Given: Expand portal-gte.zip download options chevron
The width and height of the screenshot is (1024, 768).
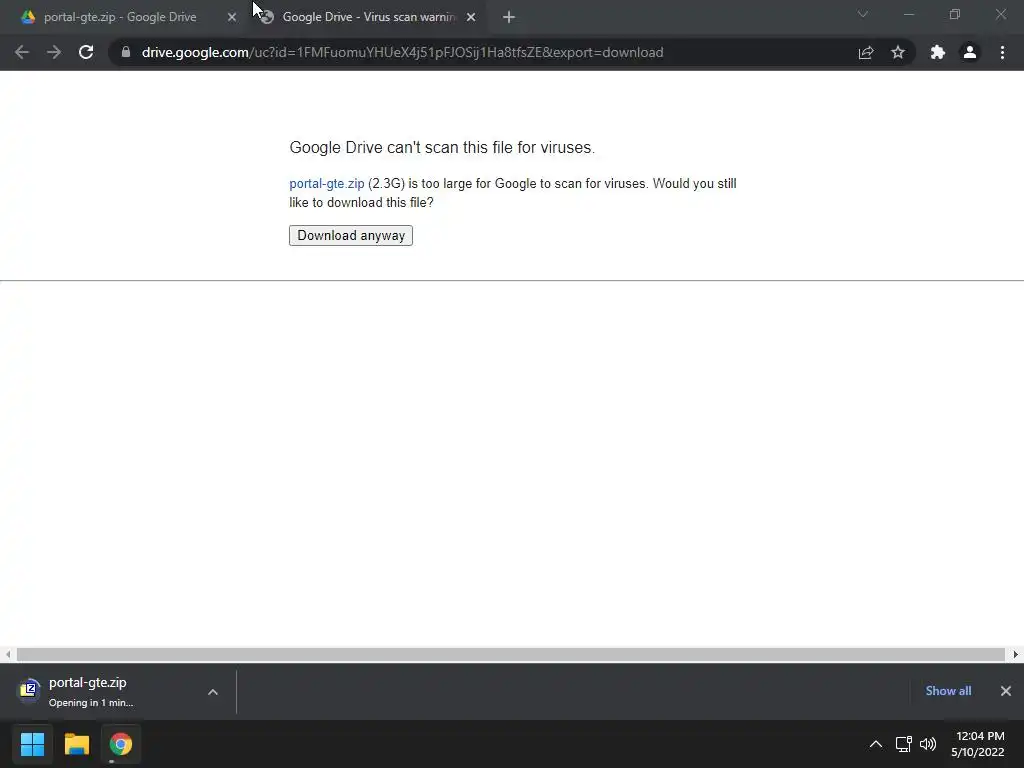Looking at the screenshot, I should pos(213,692).
